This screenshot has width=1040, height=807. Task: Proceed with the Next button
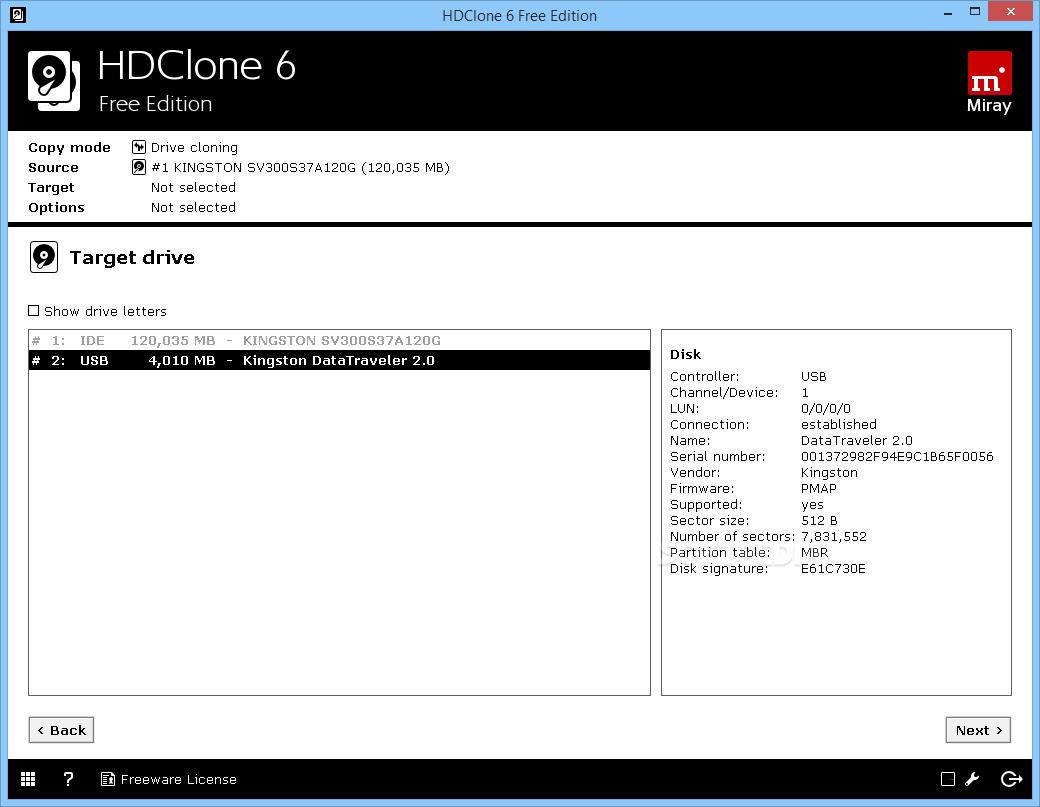click(978, 730)
